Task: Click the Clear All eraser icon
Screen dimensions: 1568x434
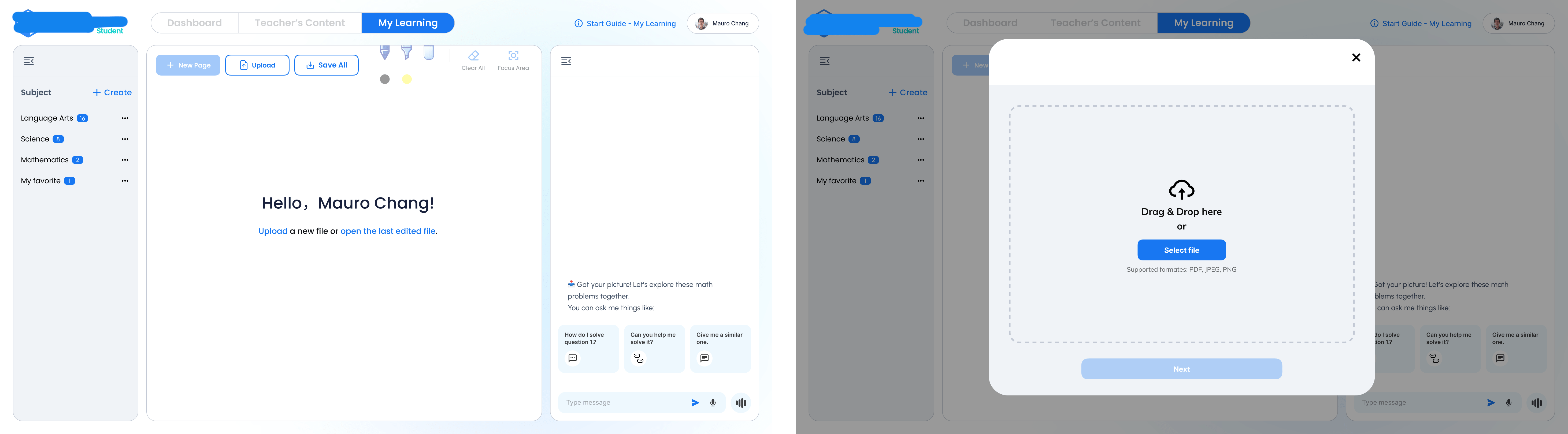Action: pos(473,55)
